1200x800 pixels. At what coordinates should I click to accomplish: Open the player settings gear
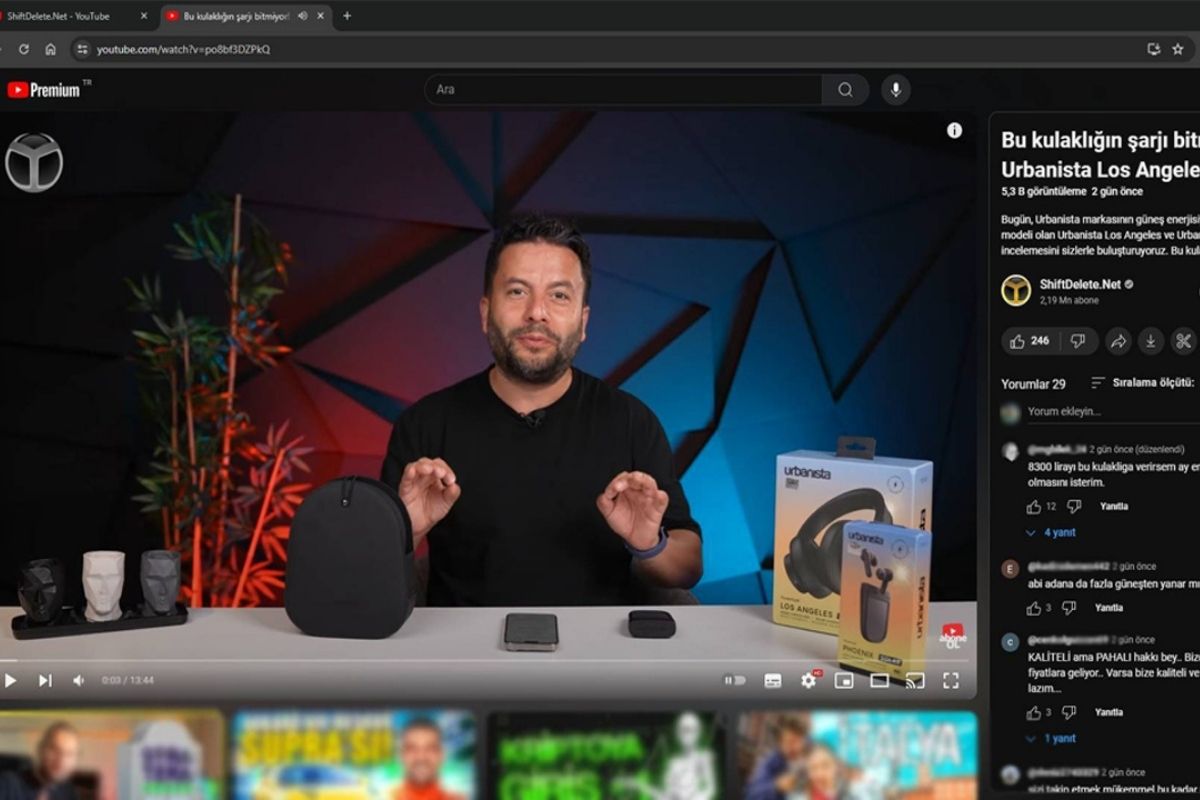pos(809,680)
